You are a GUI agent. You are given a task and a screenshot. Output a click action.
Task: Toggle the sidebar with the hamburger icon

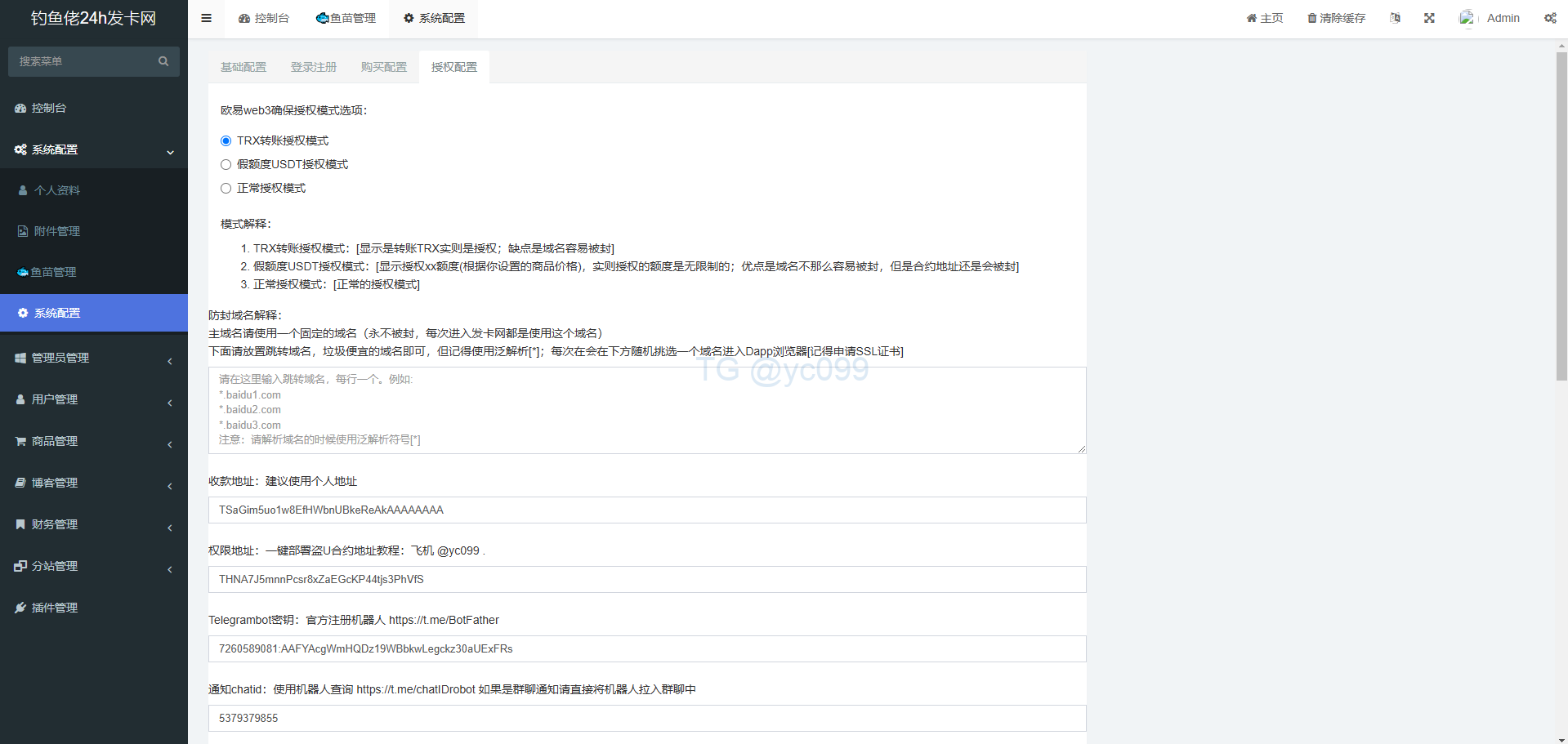pos(206,18)
